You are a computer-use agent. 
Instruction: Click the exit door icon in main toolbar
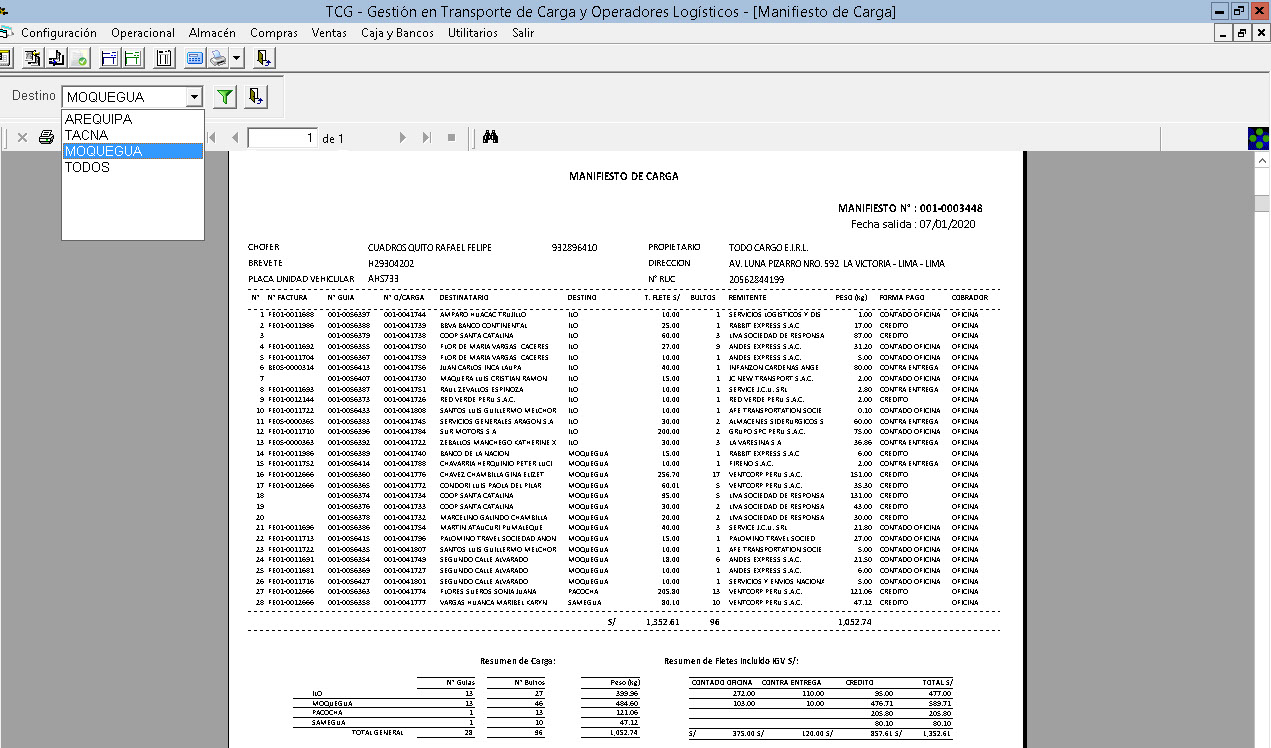click(x=263, y=58)
